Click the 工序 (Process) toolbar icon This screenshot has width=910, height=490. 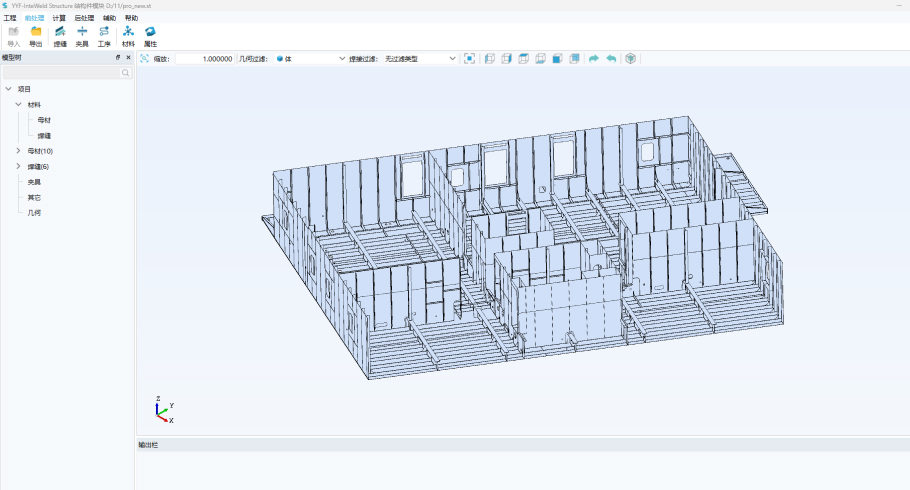tap(104, 35)
